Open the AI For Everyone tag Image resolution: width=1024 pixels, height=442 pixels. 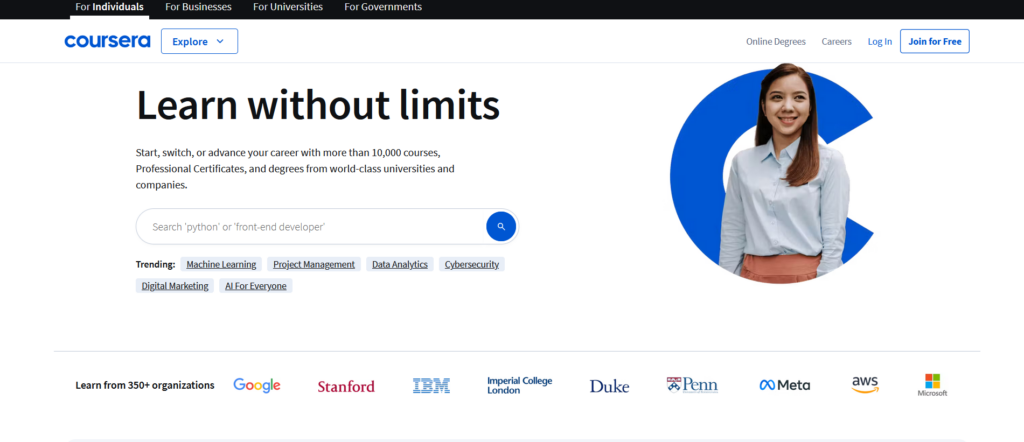[256, 286]
